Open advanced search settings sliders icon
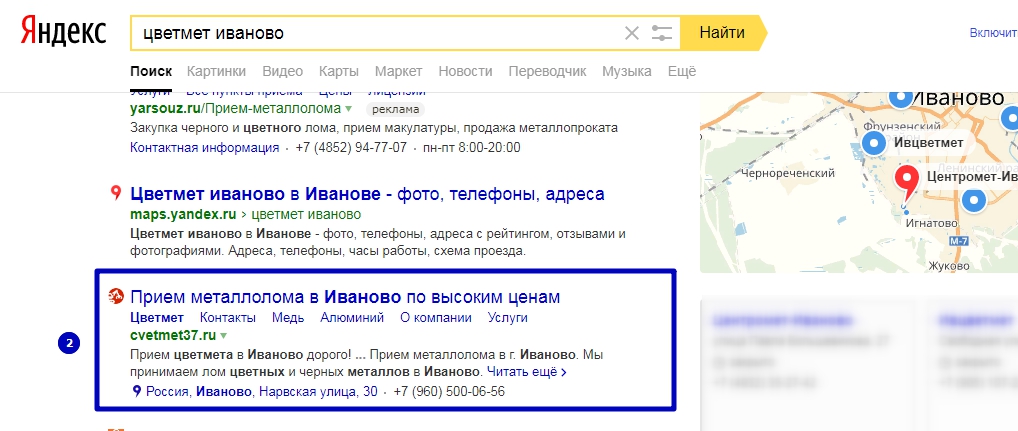 click(x=662, y=33)
